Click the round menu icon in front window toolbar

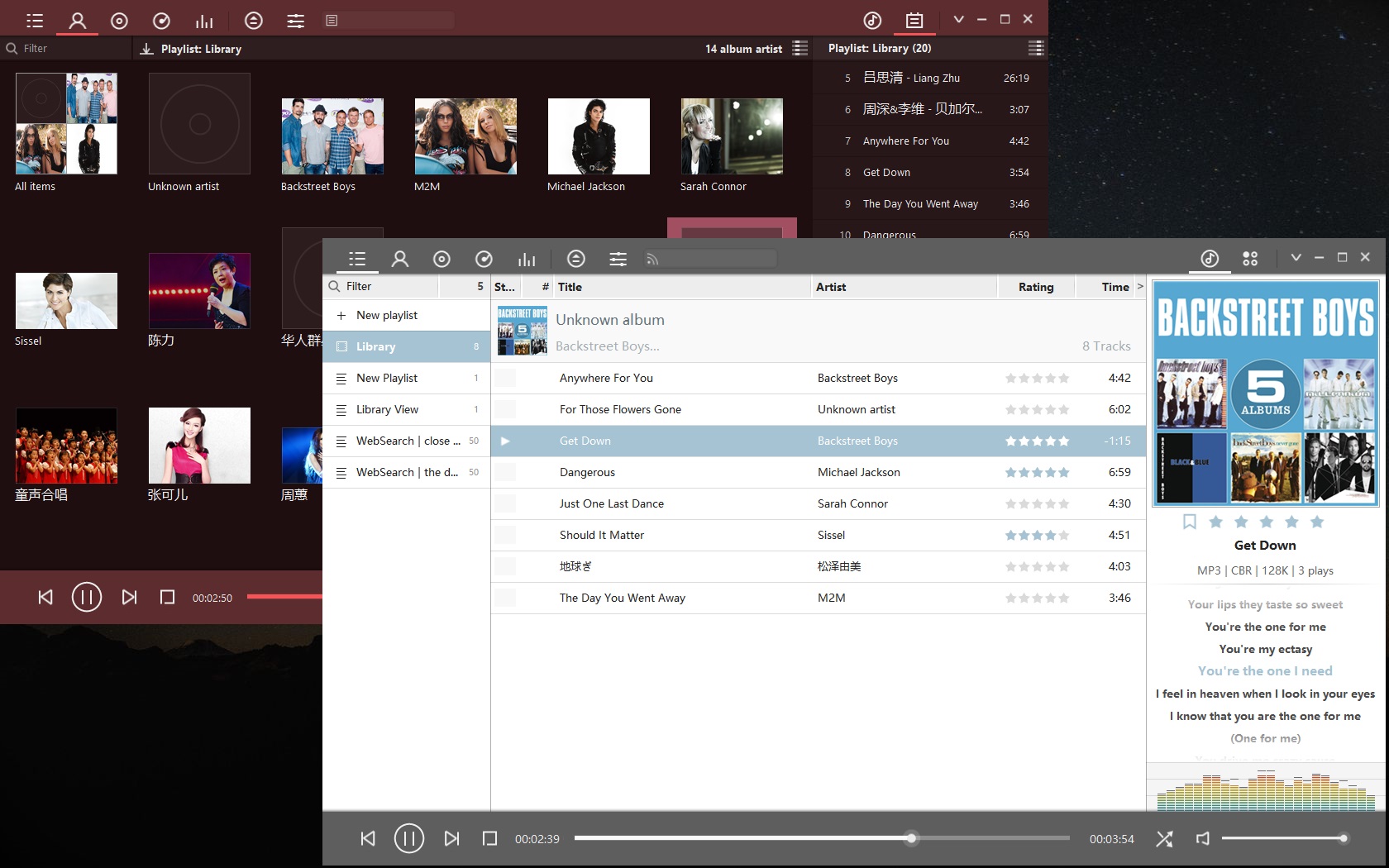point(576,259)
